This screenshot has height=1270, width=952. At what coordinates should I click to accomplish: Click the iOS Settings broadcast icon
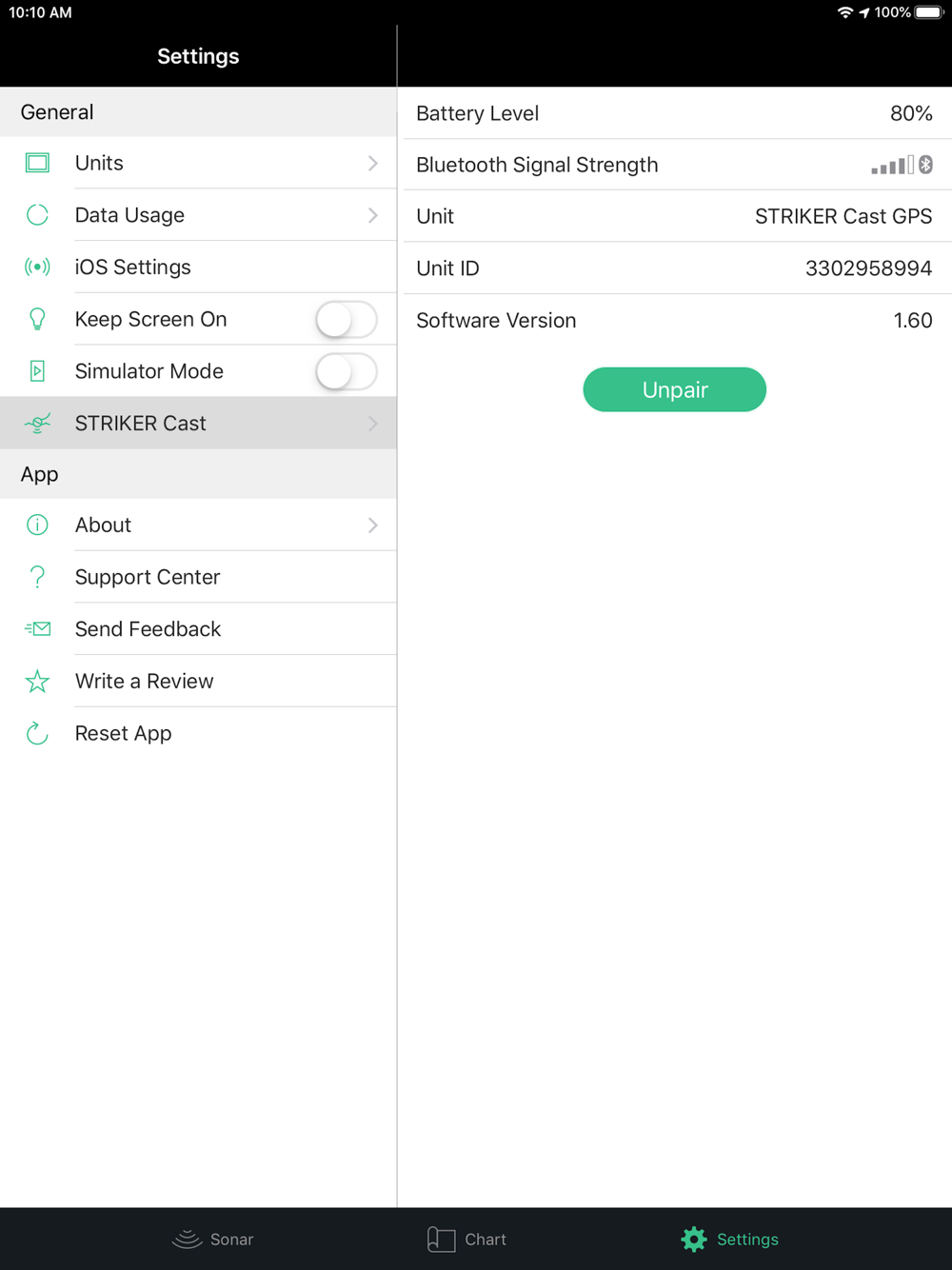pyautogui.click(x=37, y=267)
